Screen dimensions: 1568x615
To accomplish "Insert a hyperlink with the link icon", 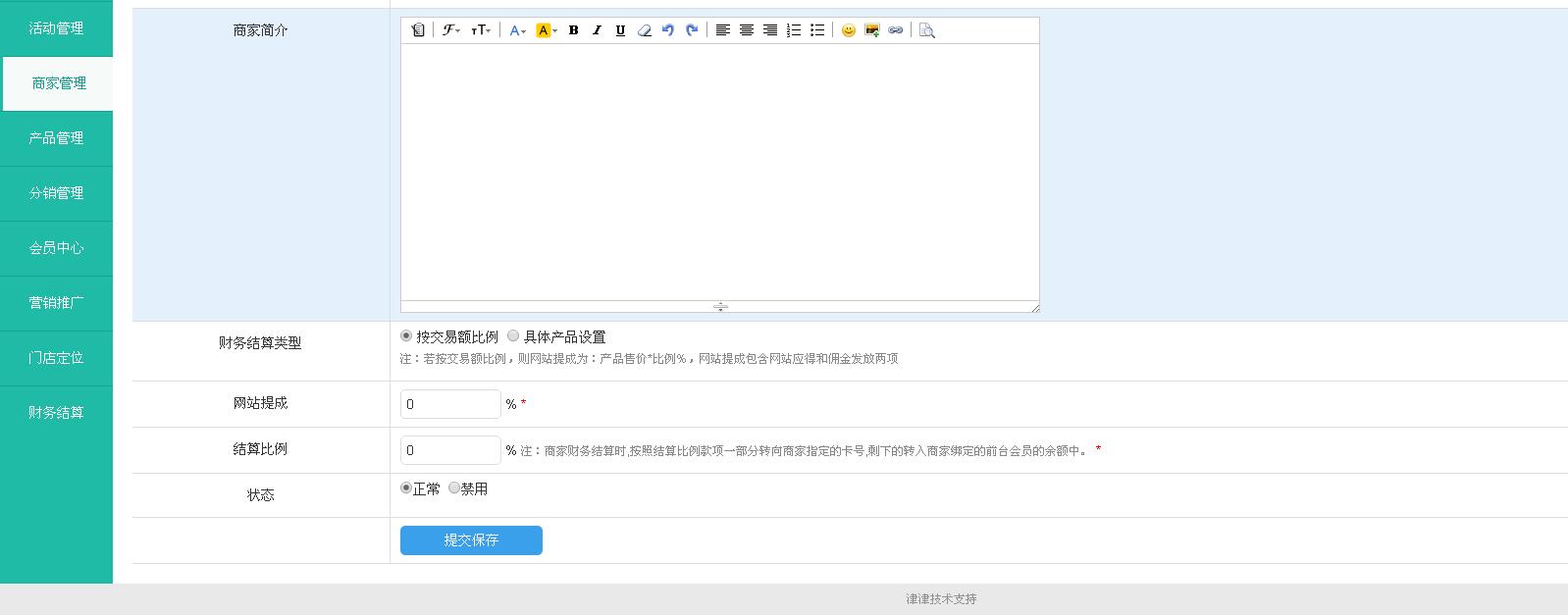I will pos(896,30).
